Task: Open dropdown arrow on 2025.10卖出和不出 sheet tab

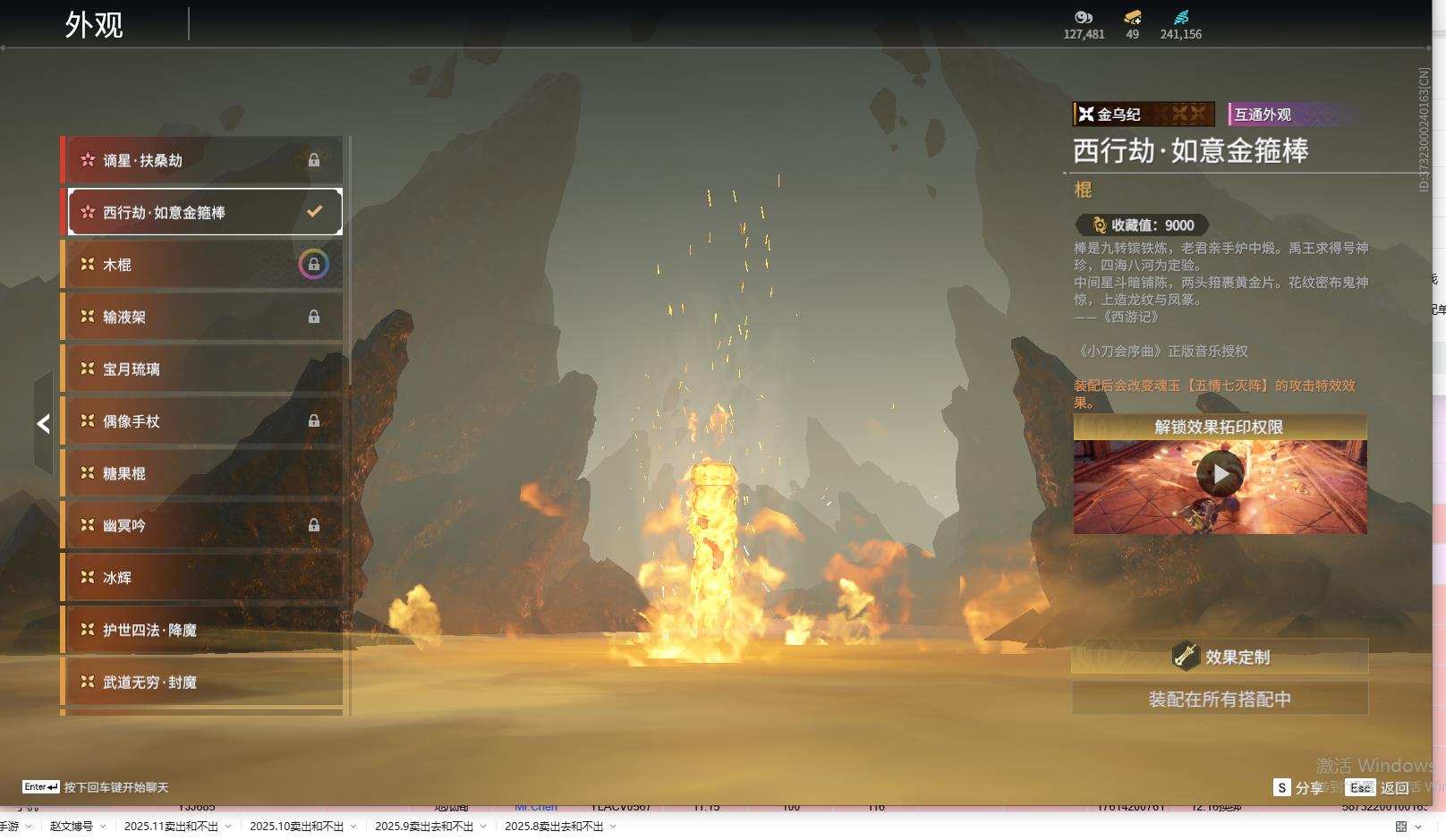Action: [x=353, y=826]
